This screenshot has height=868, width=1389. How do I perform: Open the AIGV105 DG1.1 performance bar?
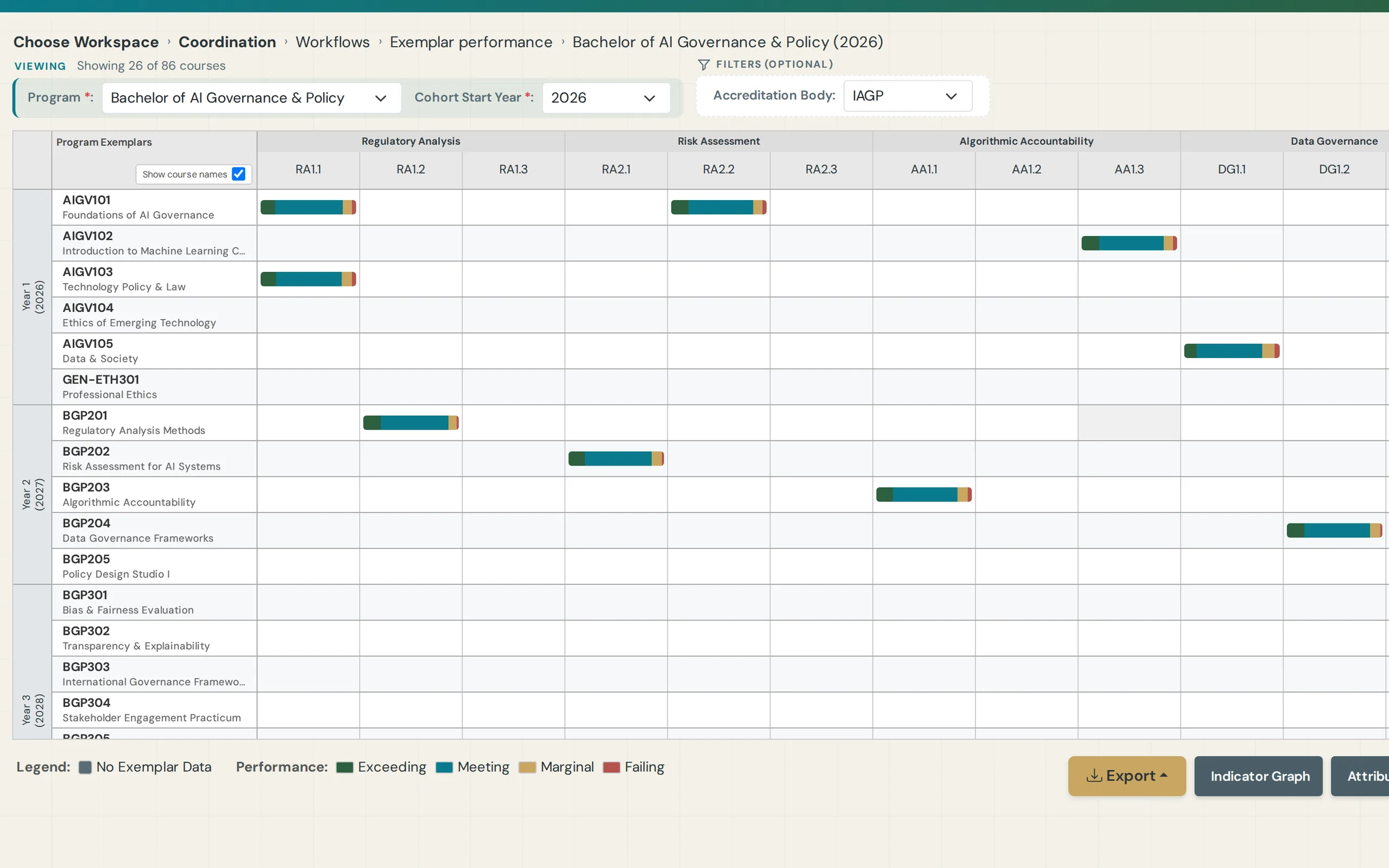pos(1232,351)
